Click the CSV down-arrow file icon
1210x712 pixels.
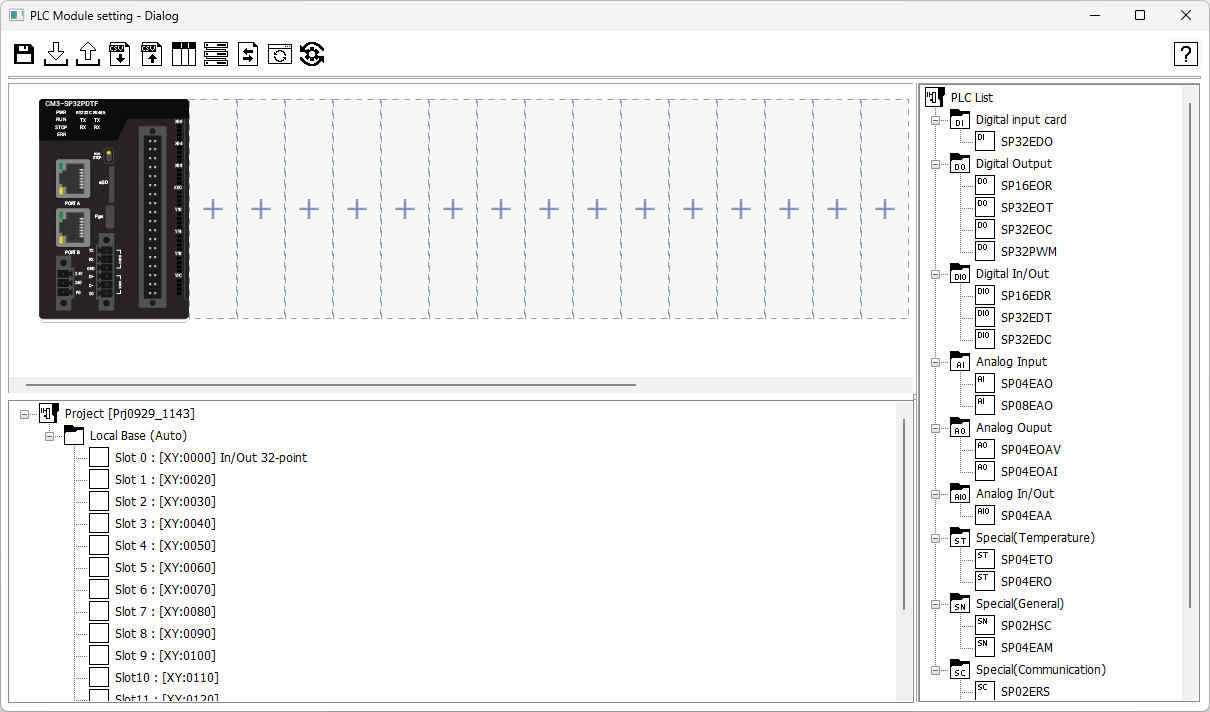pyautogui.click(x=120, y=54)
